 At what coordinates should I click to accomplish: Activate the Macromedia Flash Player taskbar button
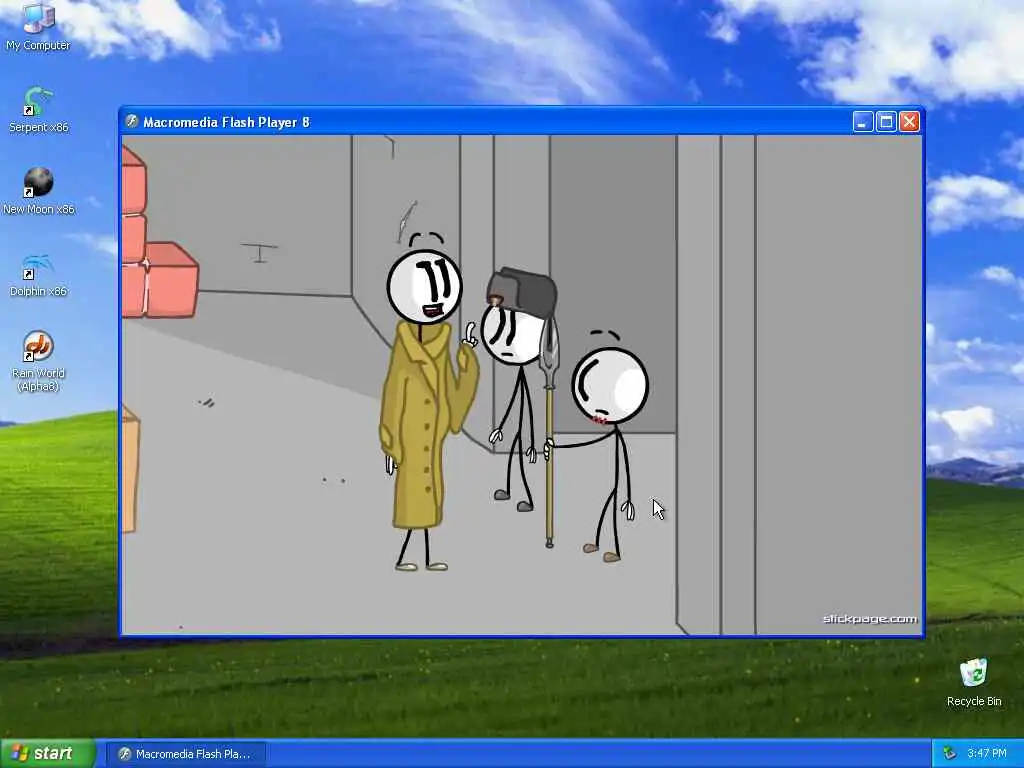pos(185,754)
